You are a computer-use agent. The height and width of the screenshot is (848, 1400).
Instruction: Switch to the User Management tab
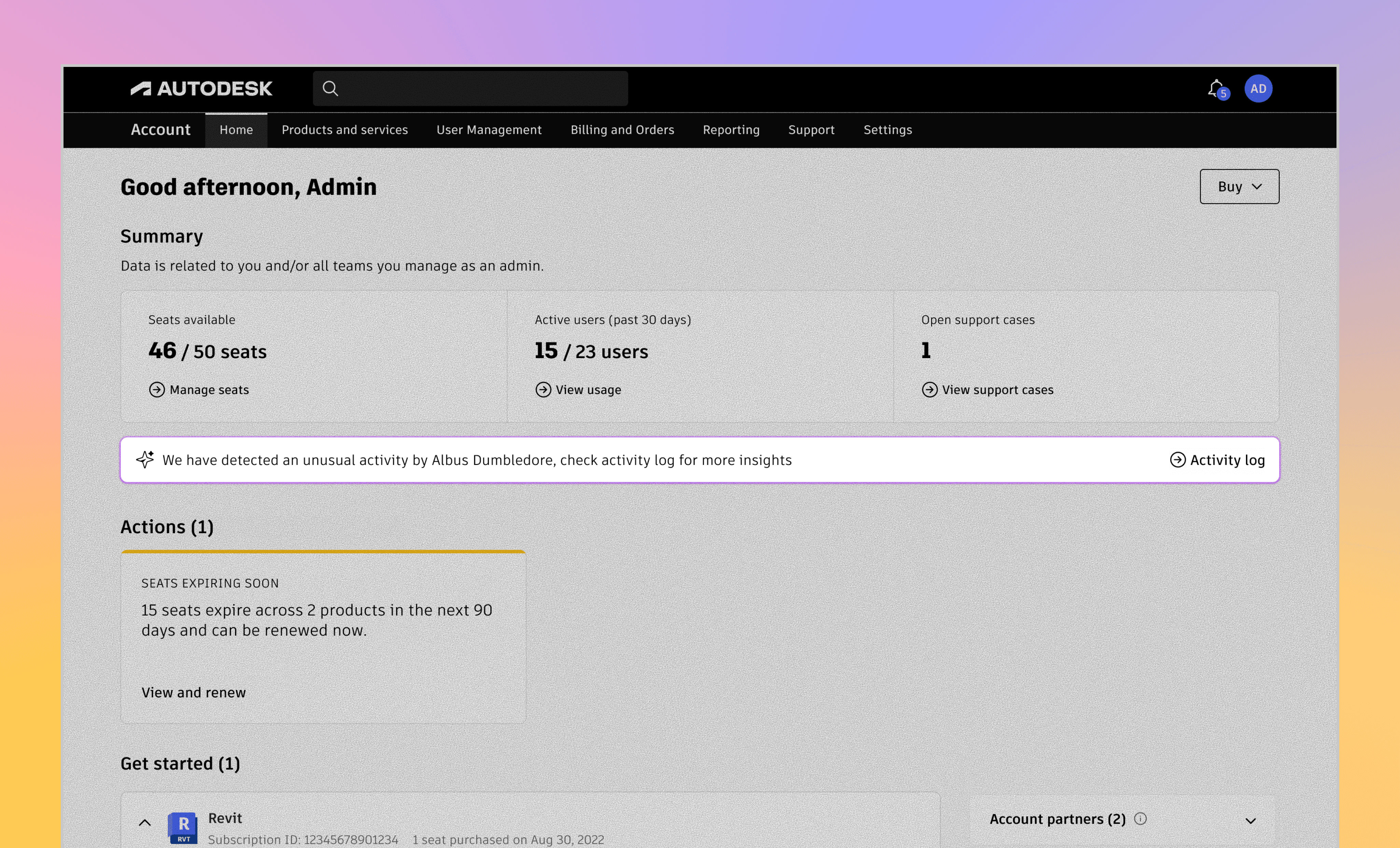[x=489, y=130]
